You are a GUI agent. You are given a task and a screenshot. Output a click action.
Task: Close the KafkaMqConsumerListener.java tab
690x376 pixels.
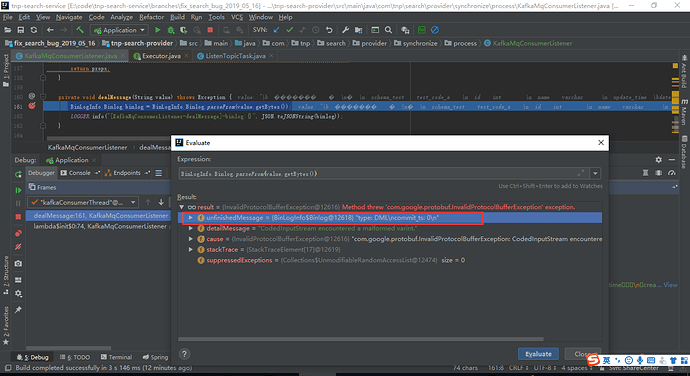pos(123,56)
